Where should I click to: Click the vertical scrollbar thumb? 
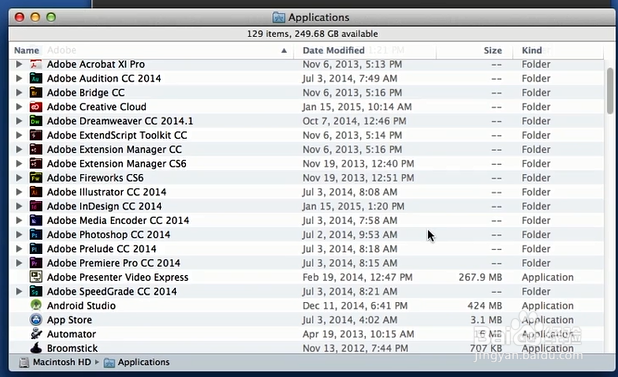click(x=610, y=91)
